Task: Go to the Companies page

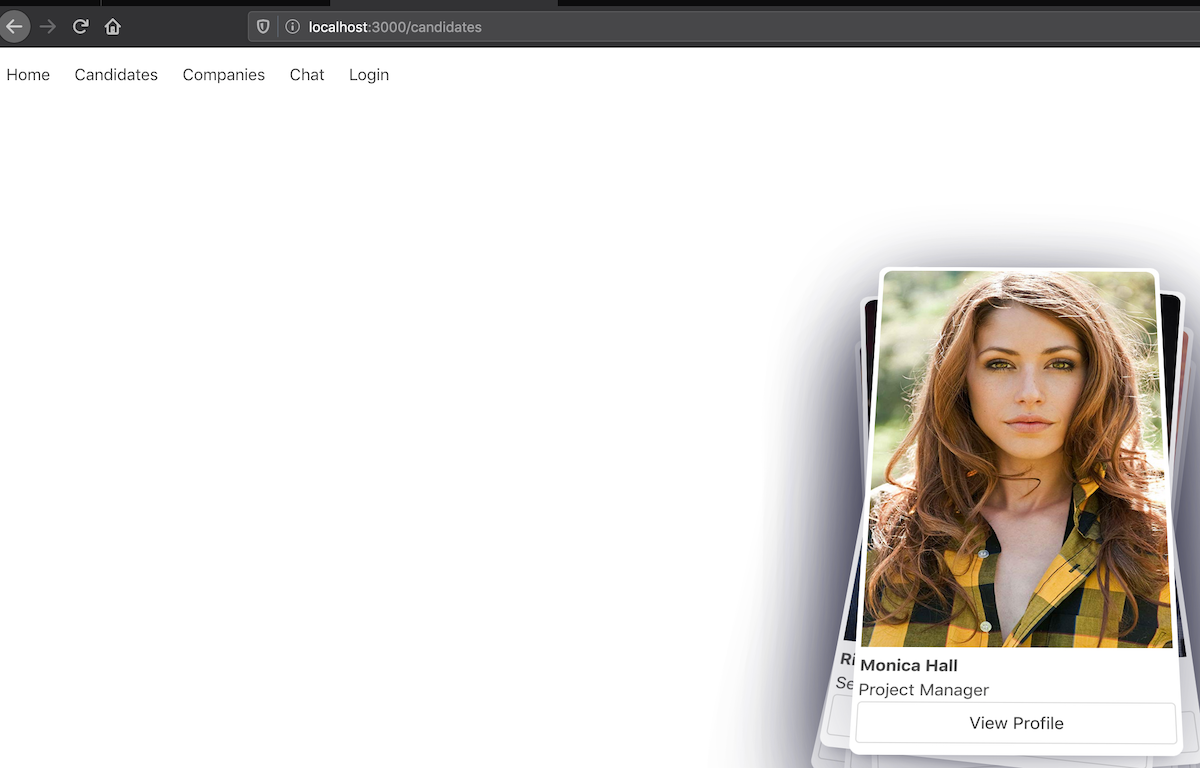Action: pos(224,75)
